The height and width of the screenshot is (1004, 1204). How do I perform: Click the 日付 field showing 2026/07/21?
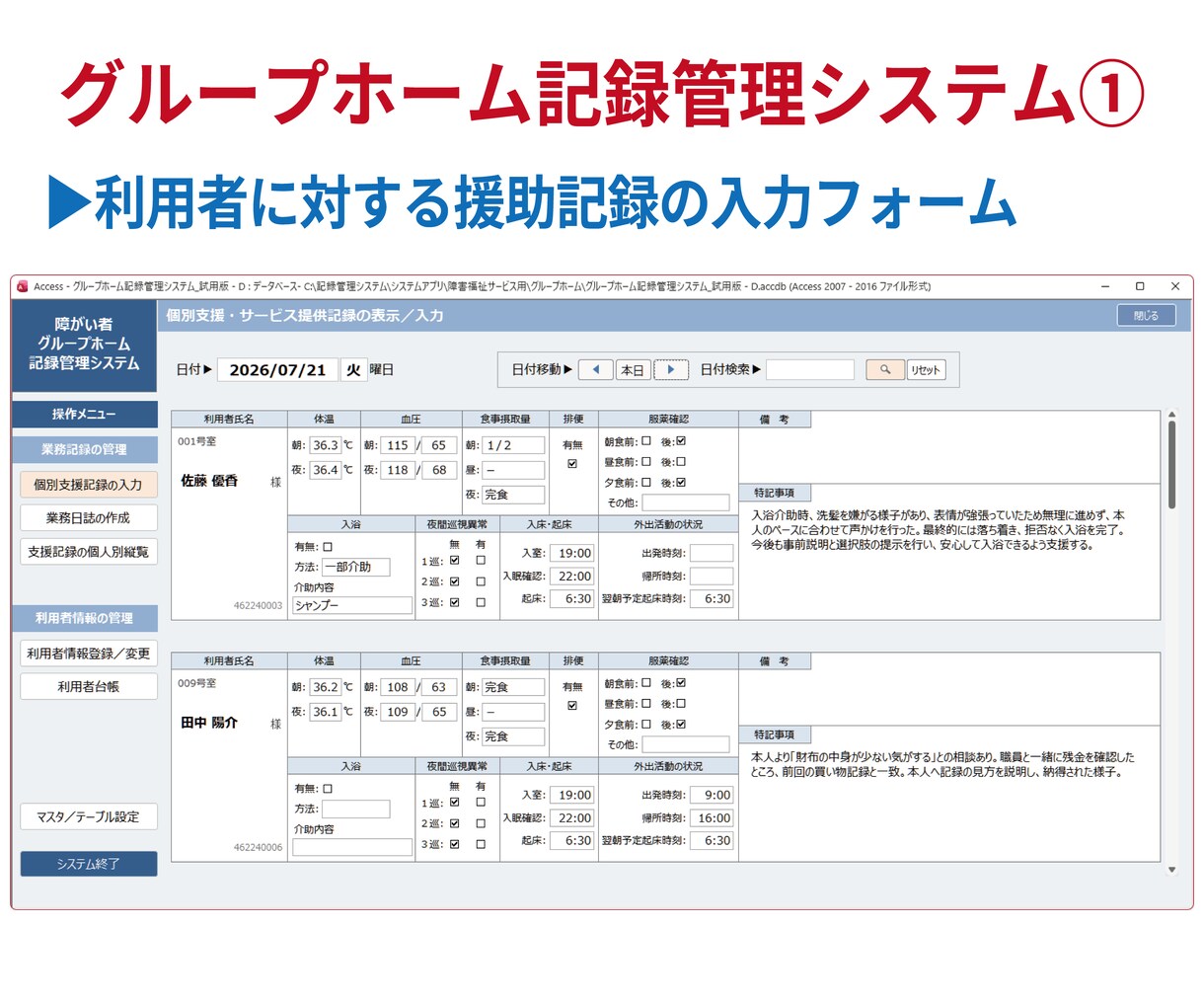click(277, 370)
